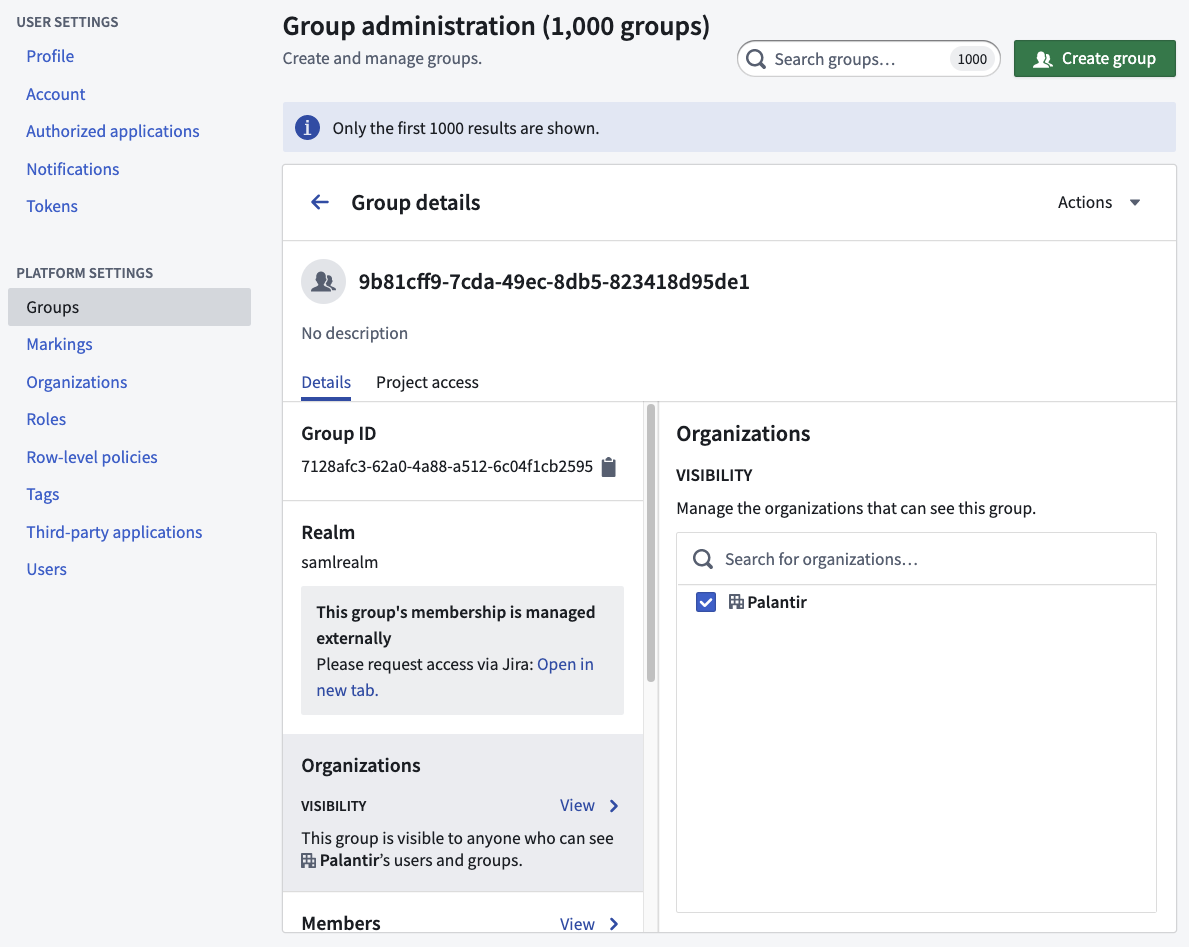The height and width of the screenshot is (947, 1189).
Task: Switch to the Details tab
Action: (326, 382)
